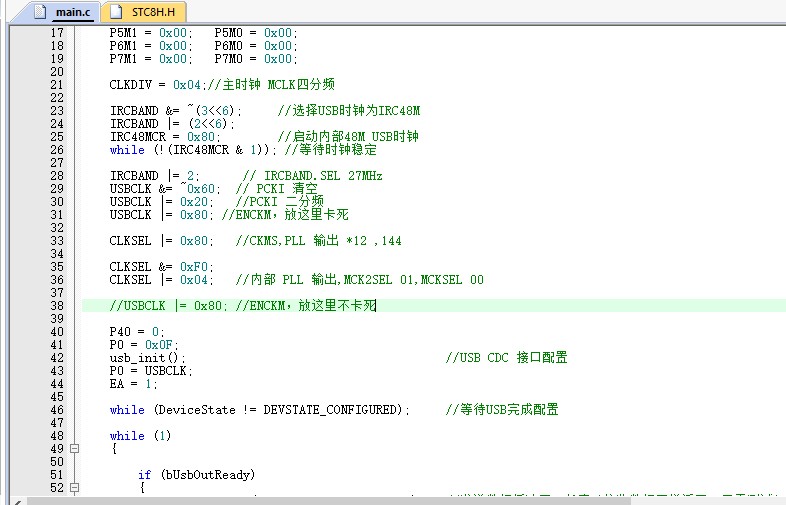The image size is (786, 505).
Task: Click 'if (bUsbOutReady)' line
Action: (196, 475)
